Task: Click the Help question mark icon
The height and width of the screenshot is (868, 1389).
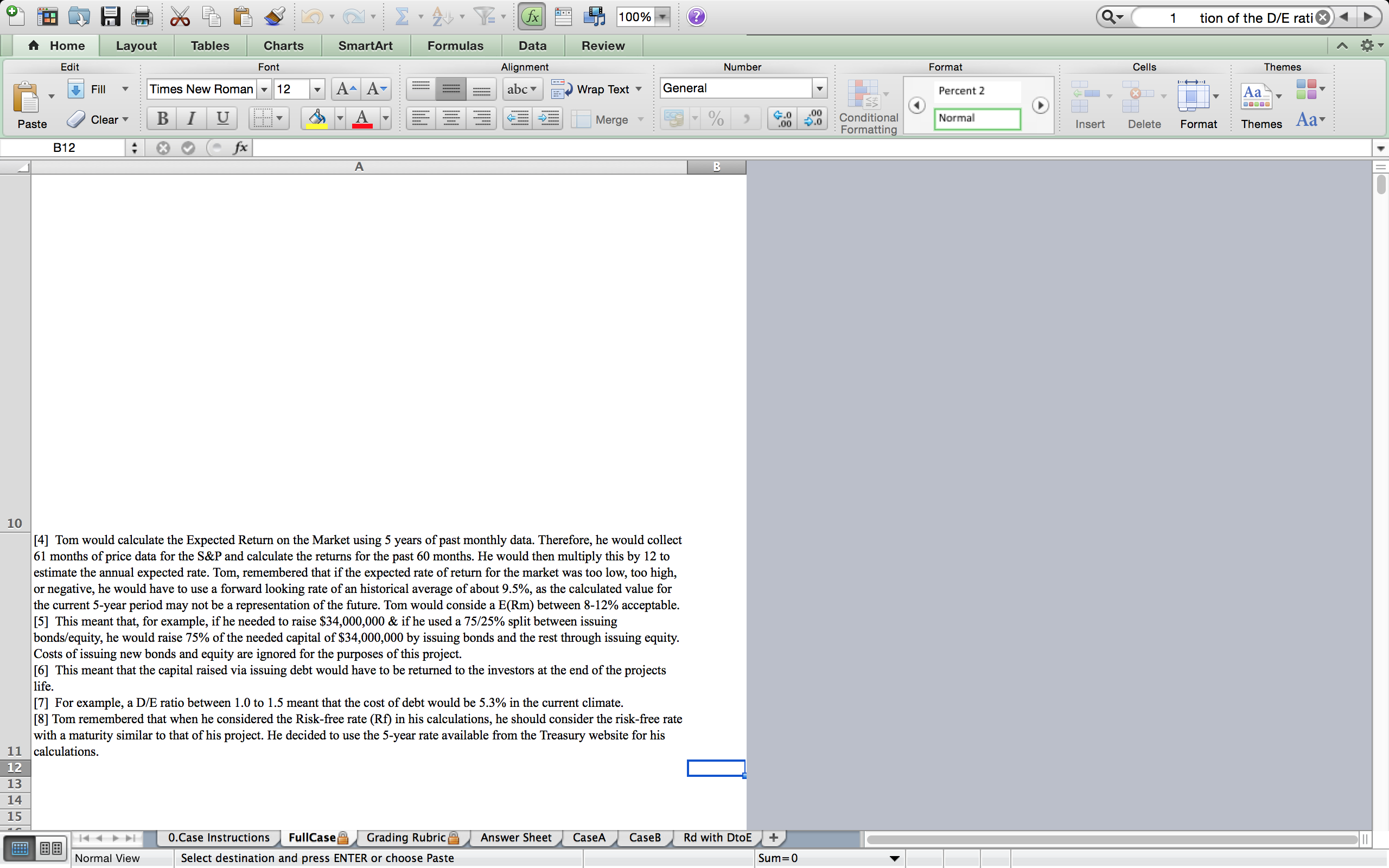Action: click(696, 17)
